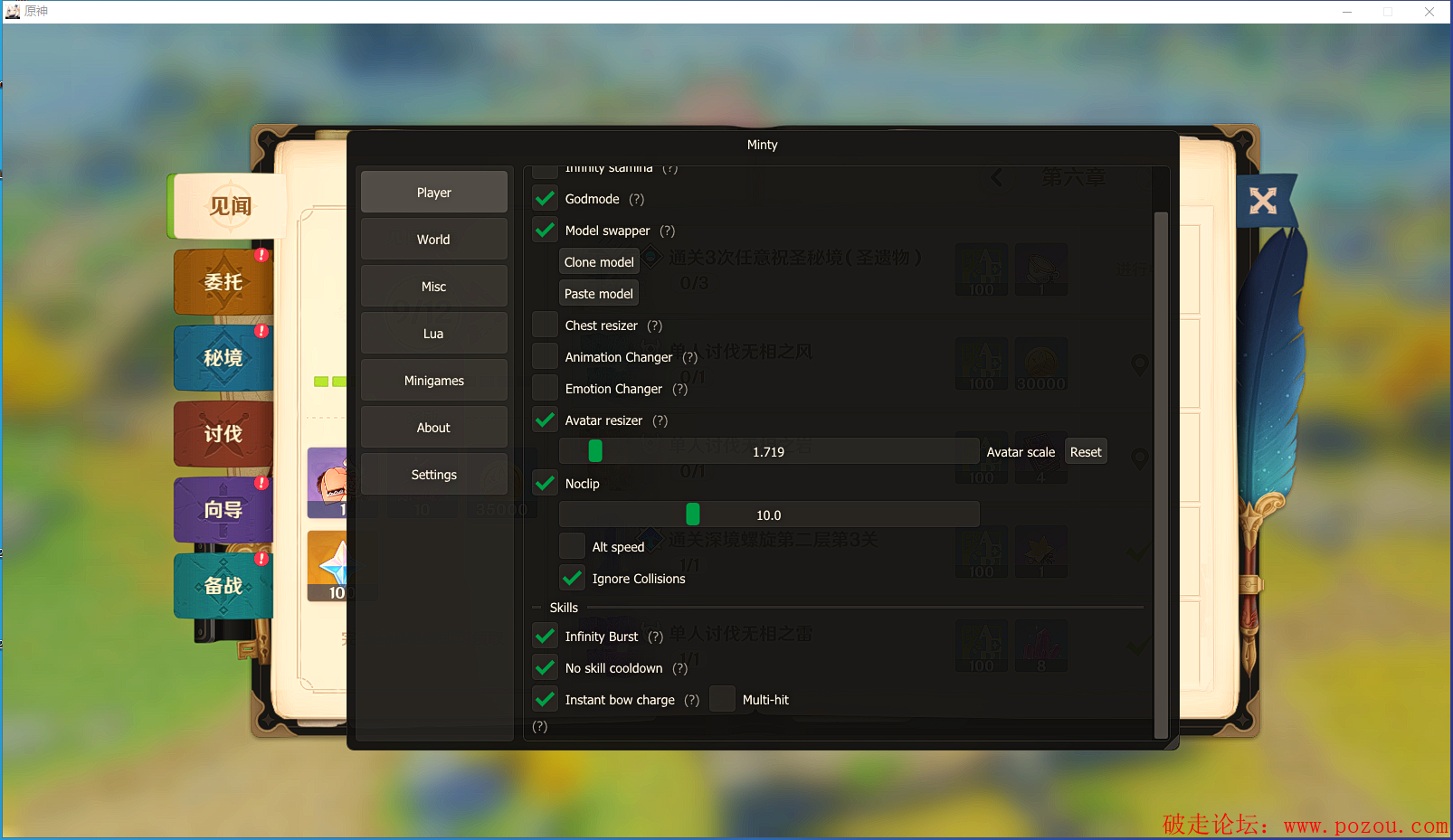1453x840 pixels.
Task: Select the 见闻 handbook tab
Action: click(x=230, y=206)
